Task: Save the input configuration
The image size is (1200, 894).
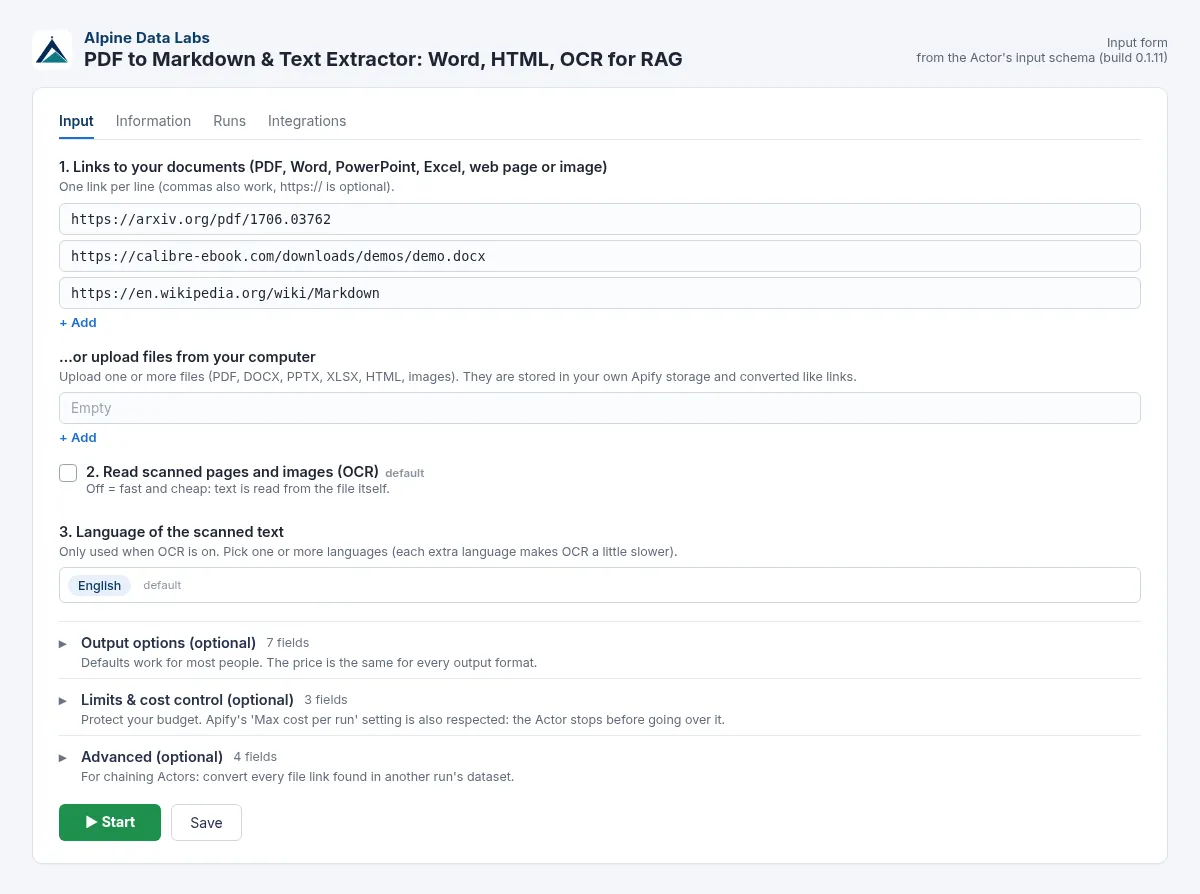Action: coord(206,822)
